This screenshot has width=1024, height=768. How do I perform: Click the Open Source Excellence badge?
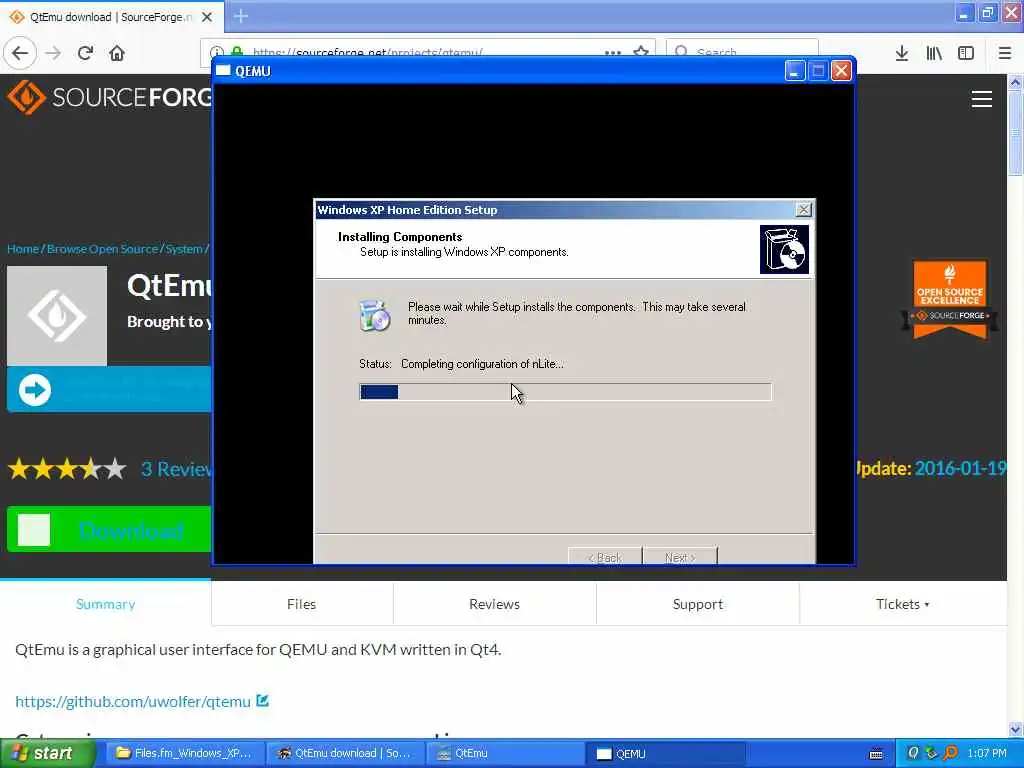click(950, 300)
